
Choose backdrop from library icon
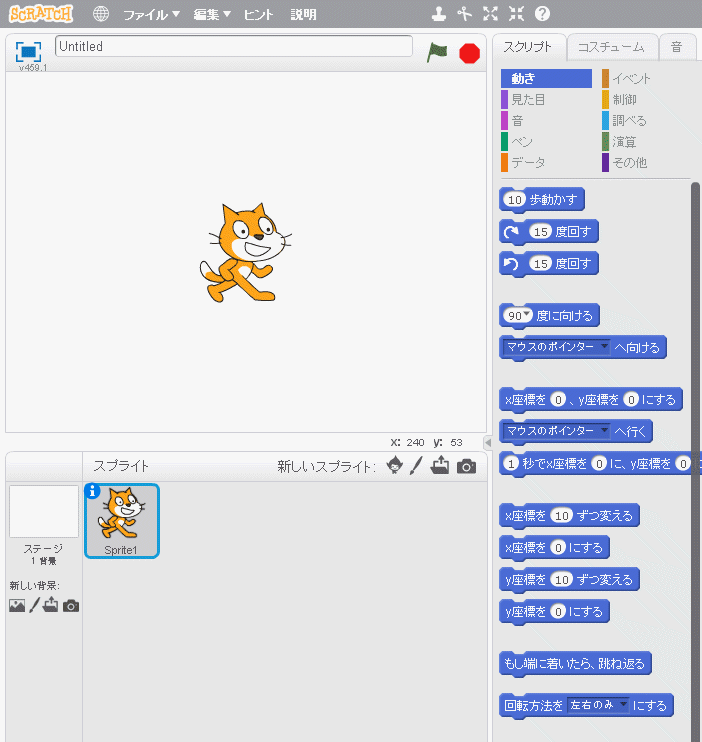pos(17,606)
